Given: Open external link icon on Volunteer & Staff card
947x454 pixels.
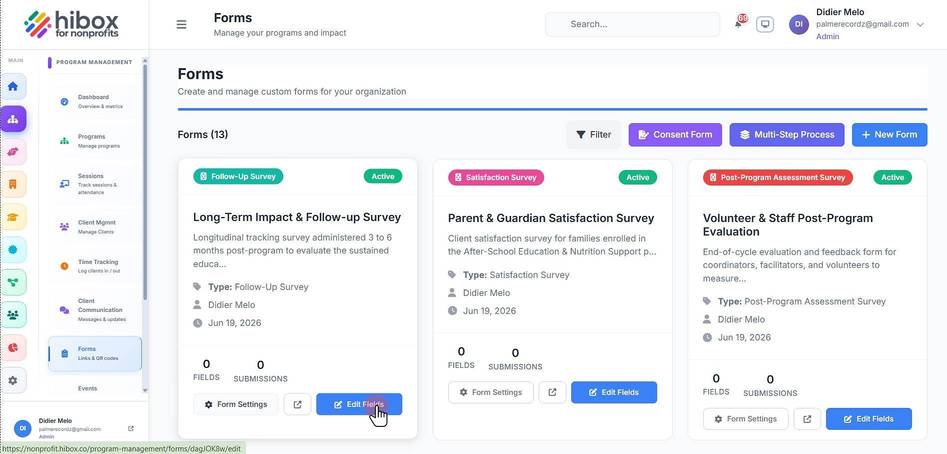Looking at the screenshot, I should tap(807, 419).
